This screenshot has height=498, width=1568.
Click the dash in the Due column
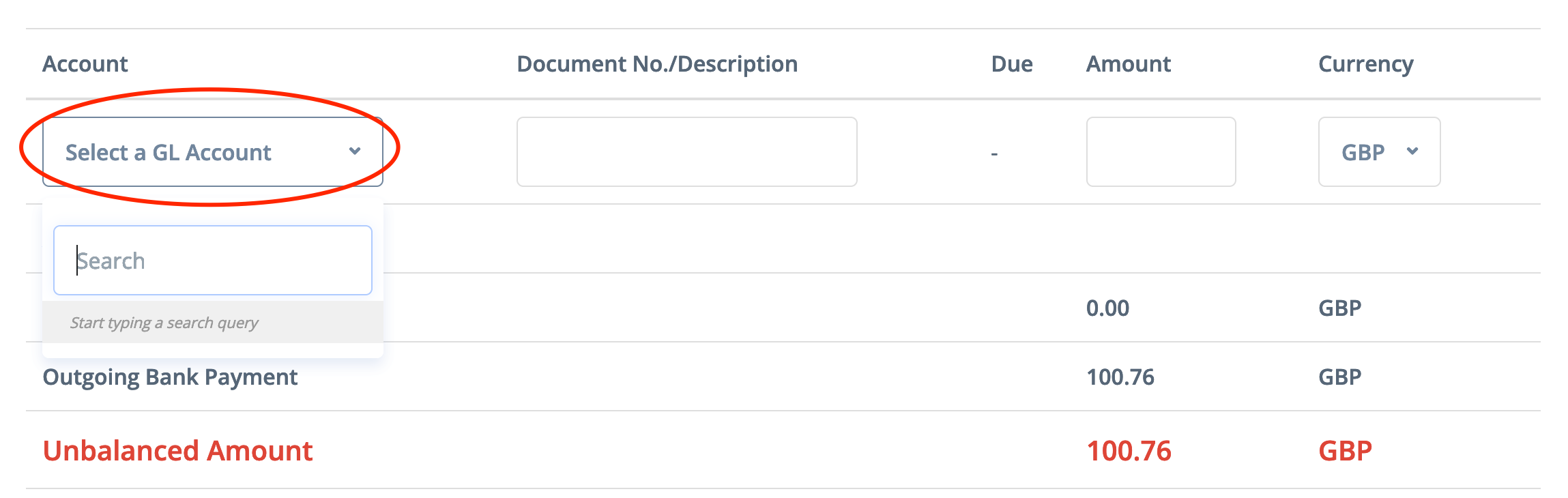(x=994, y=154)
